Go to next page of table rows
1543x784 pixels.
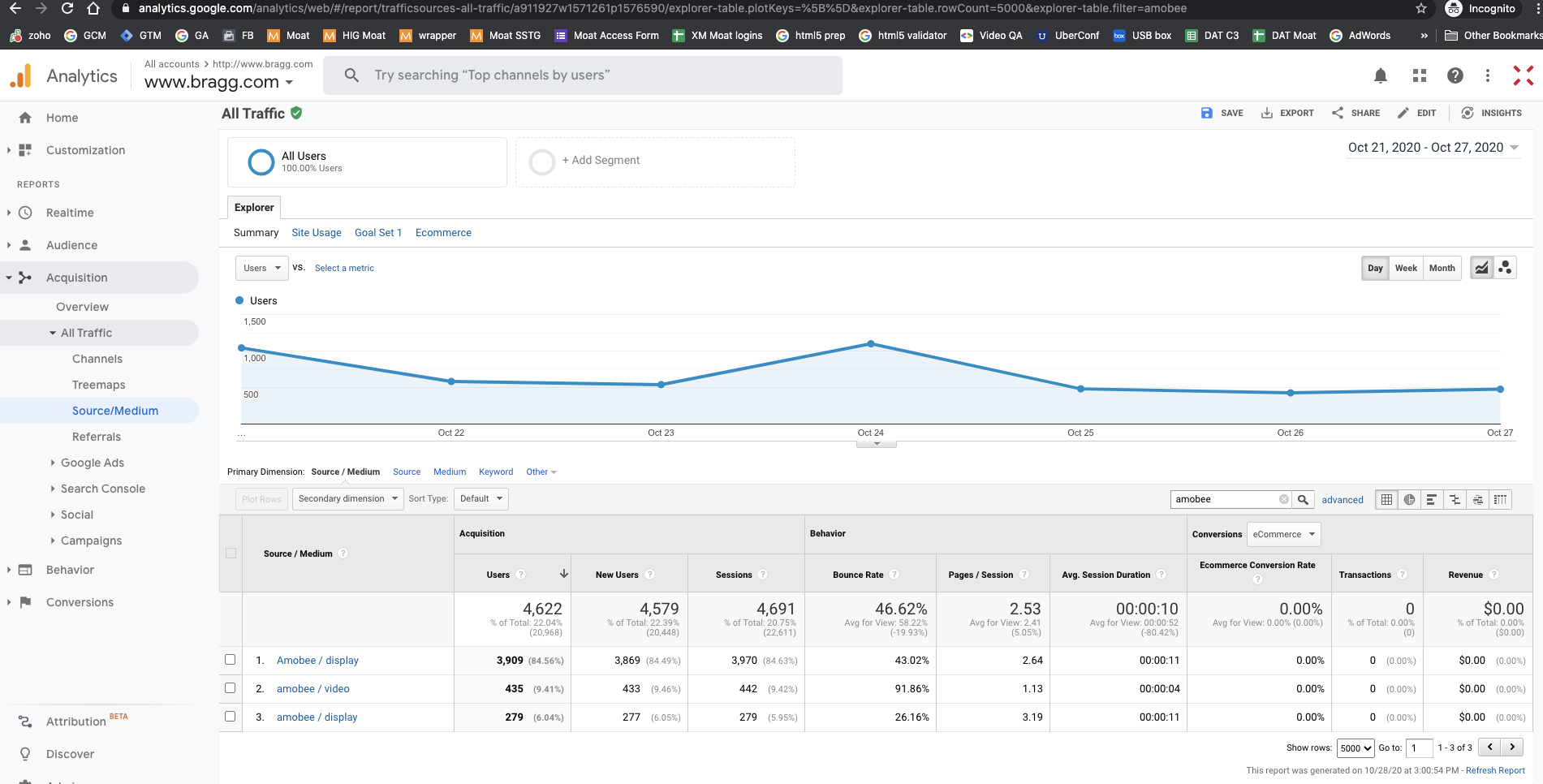pos(1512,747)
